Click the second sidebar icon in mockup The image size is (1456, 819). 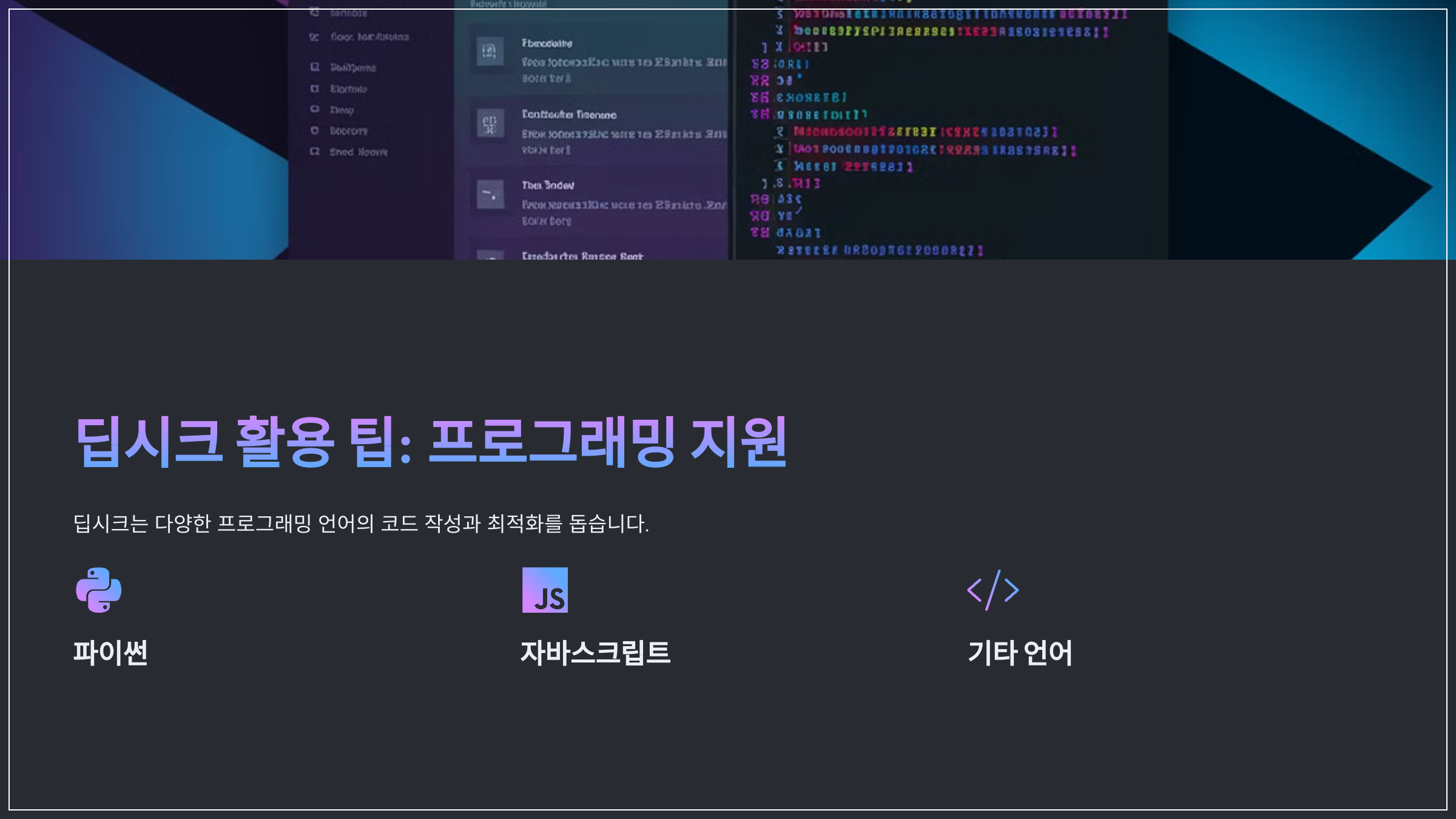314,37
